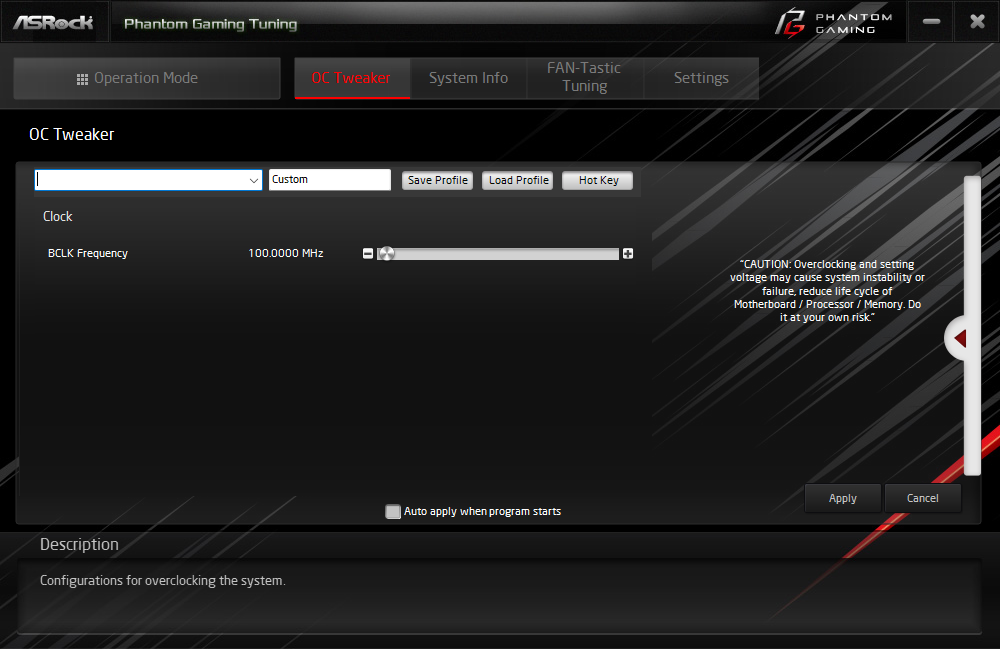The image size is (1000, 649).
Task: Open Operation Mode menu
Action: (x=147, y=78)
